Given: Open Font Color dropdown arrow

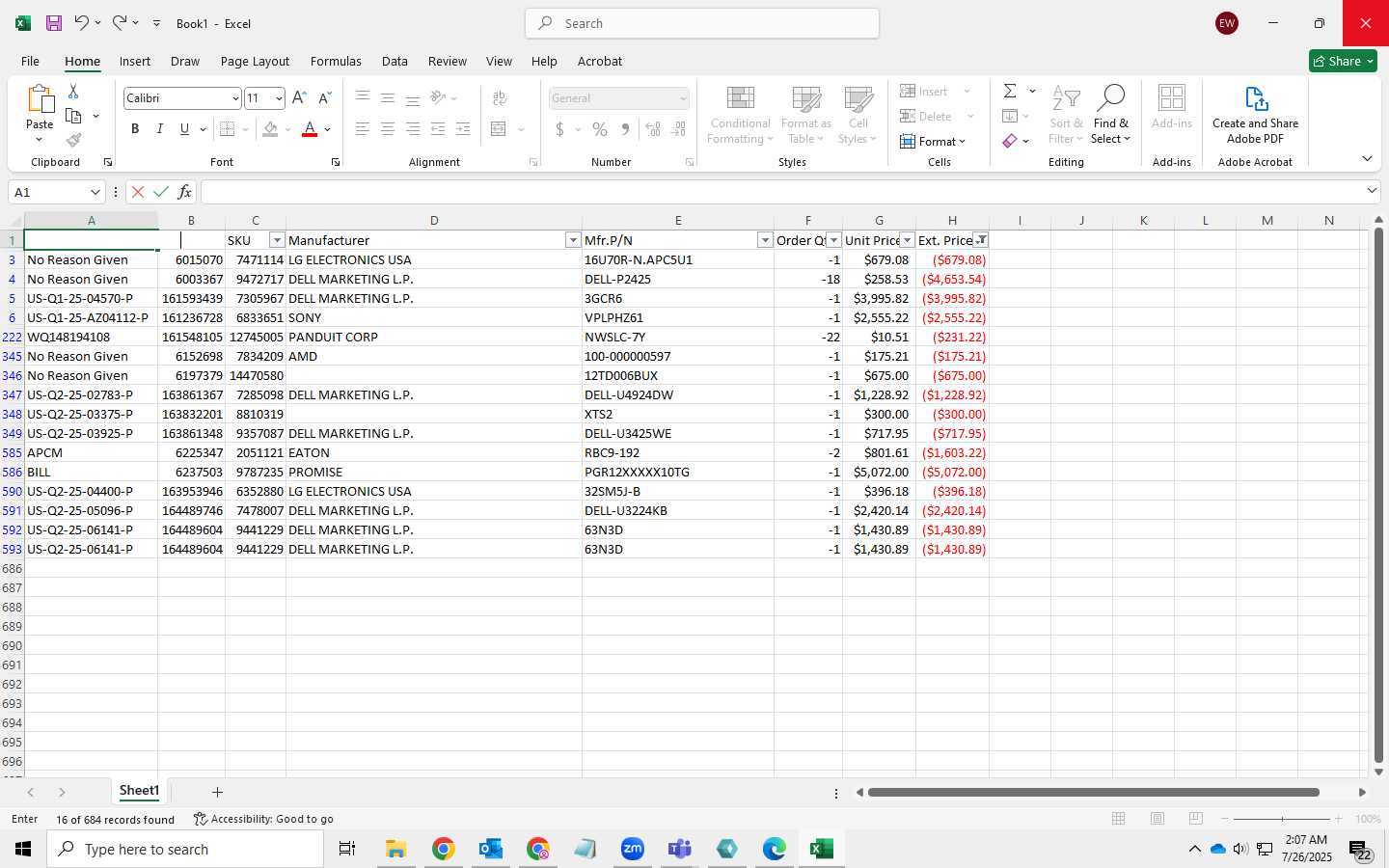Looking at the screenshot, I should 328,129.
